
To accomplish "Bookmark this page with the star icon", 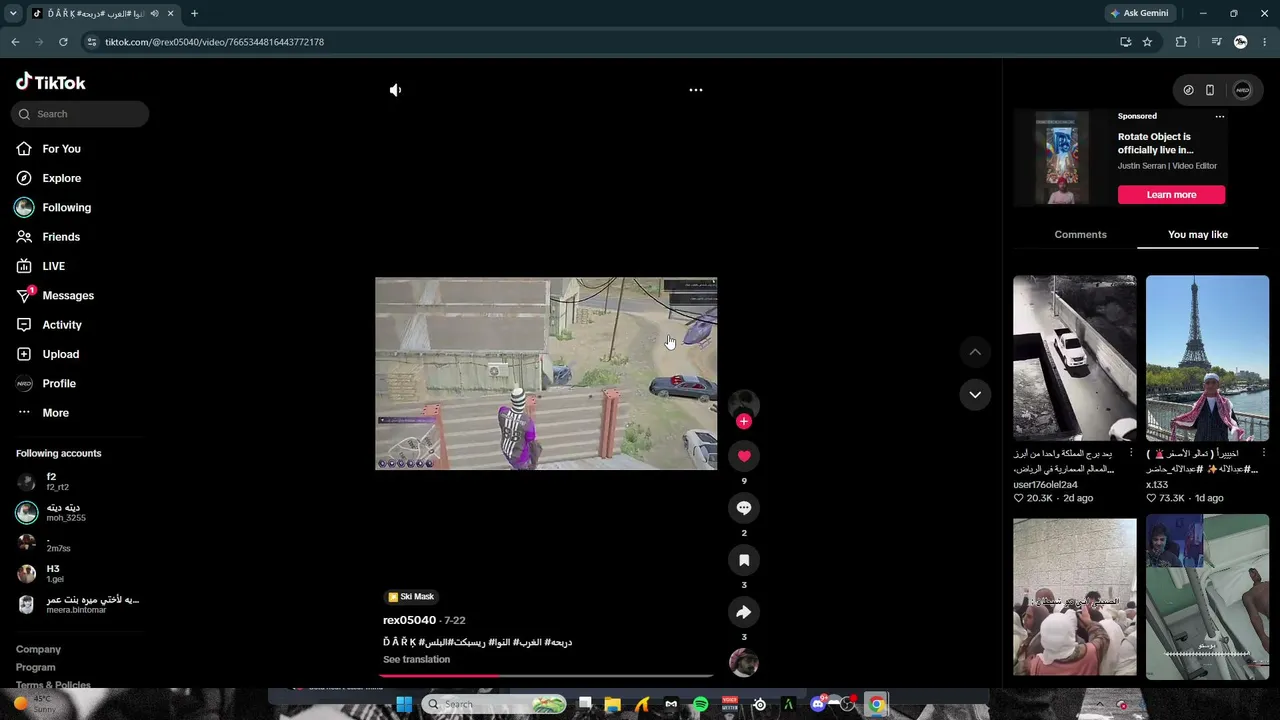I will tap(1147, 42).
